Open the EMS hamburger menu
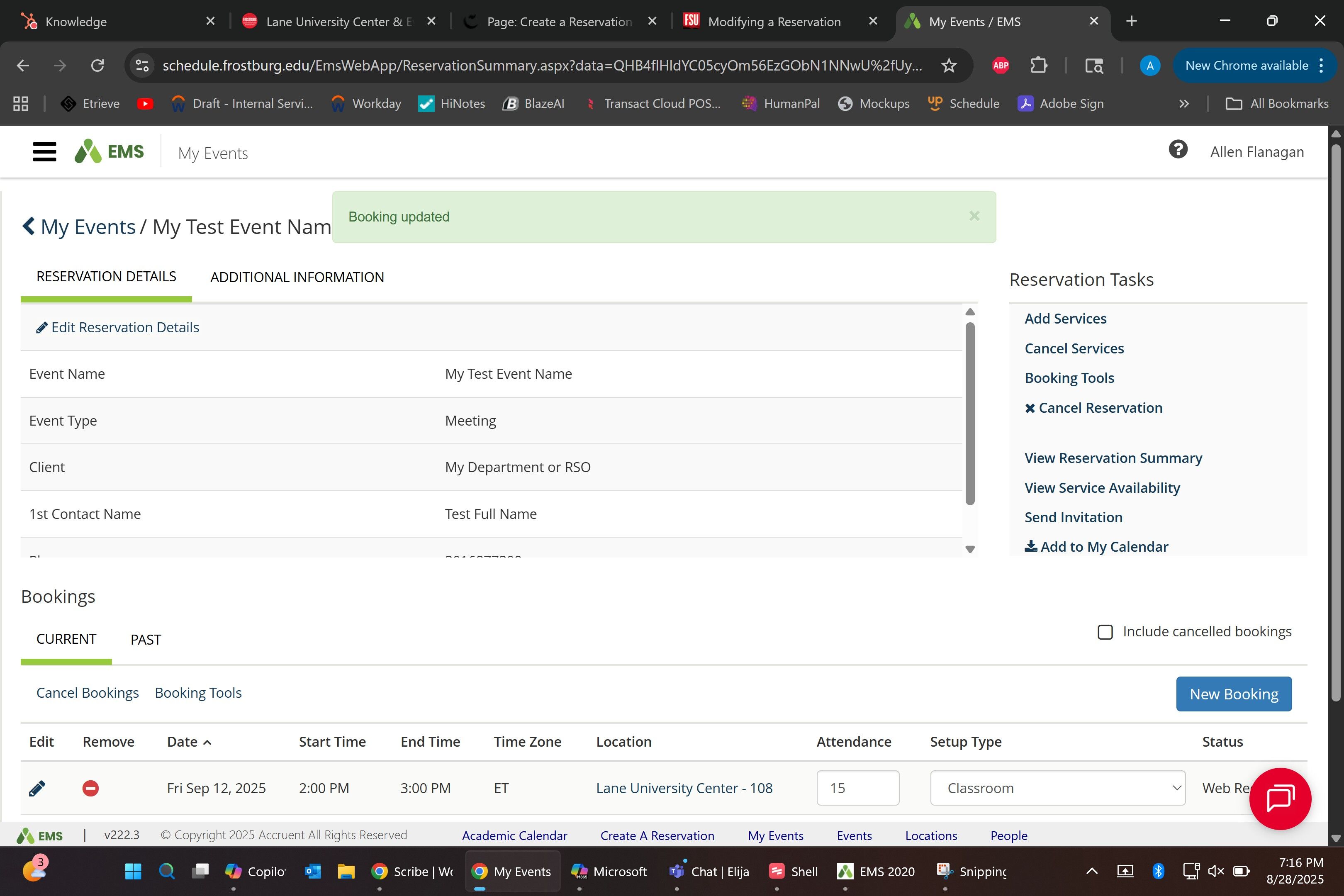This screenshot has width=1344, height=896. click(x=44, y=152)
